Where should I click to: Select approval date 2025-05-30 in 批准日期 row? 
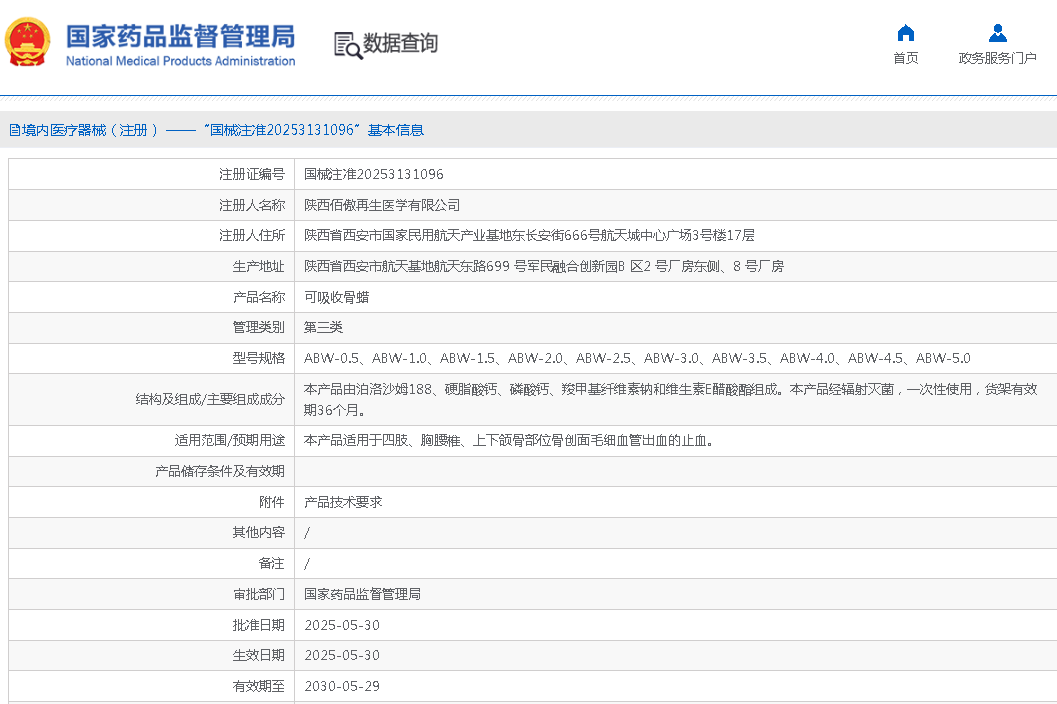coord(342,625)
